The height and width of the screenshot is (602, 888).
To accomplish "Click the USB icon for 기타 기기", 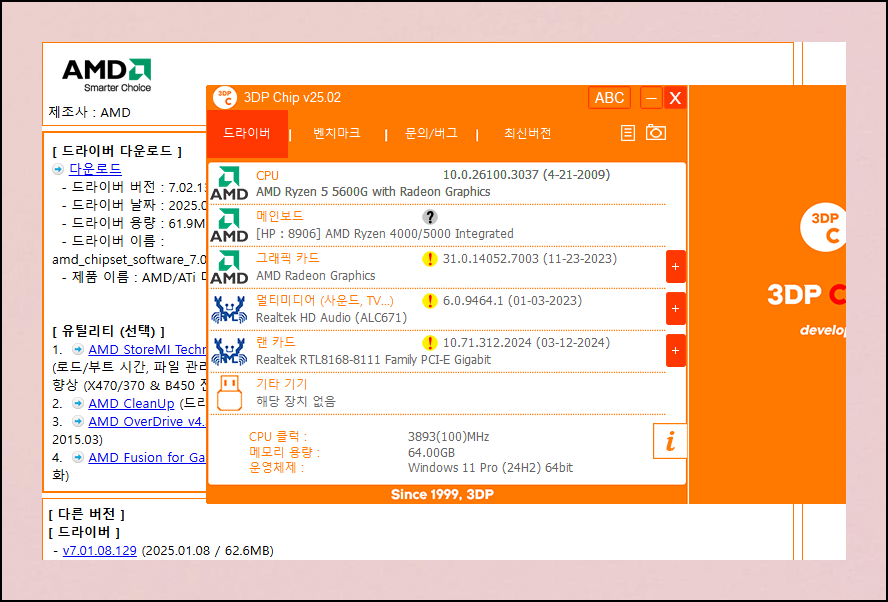I will coord(229,393).
